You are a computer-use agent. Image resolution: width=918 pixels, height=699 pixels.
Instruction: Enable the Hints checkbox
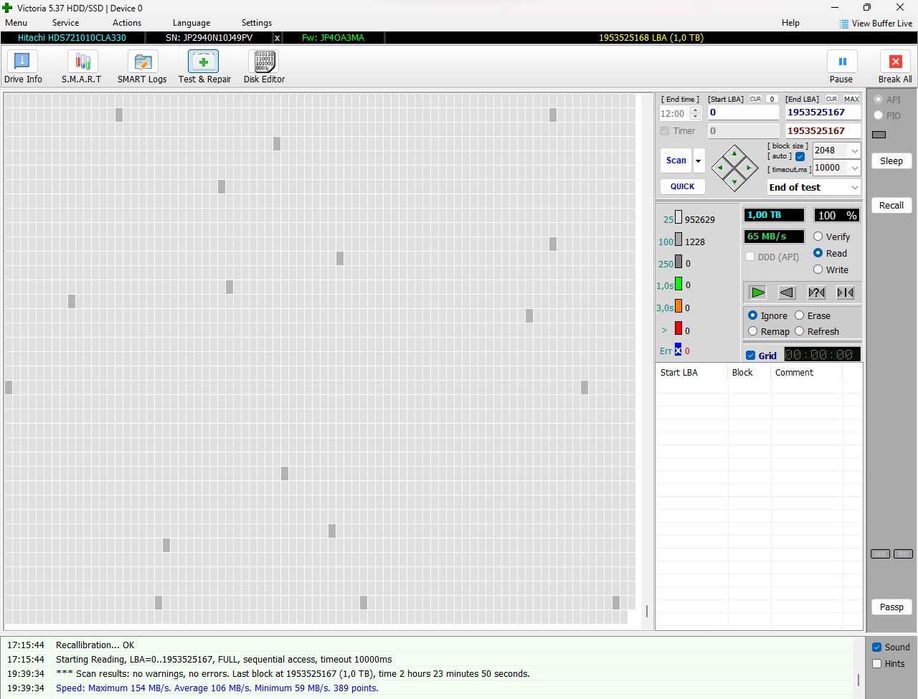(876, 663)
